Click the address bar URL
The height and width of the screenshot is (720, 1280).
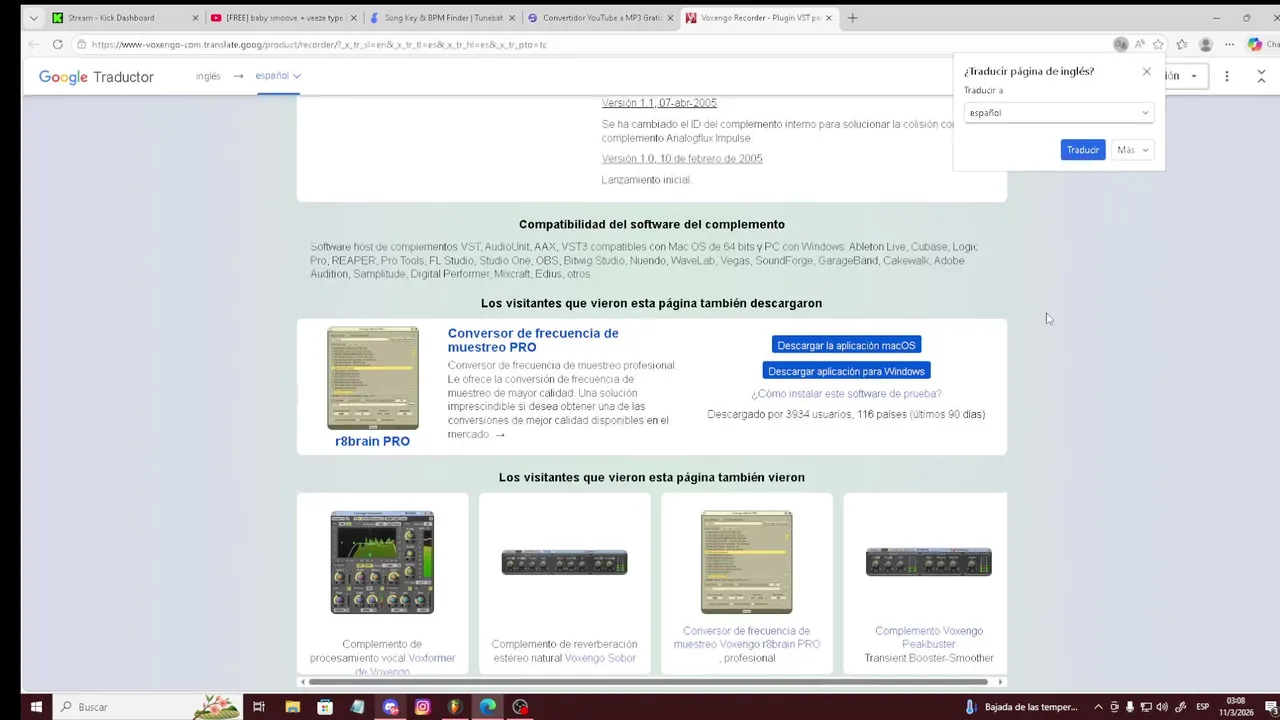point(319,44)
